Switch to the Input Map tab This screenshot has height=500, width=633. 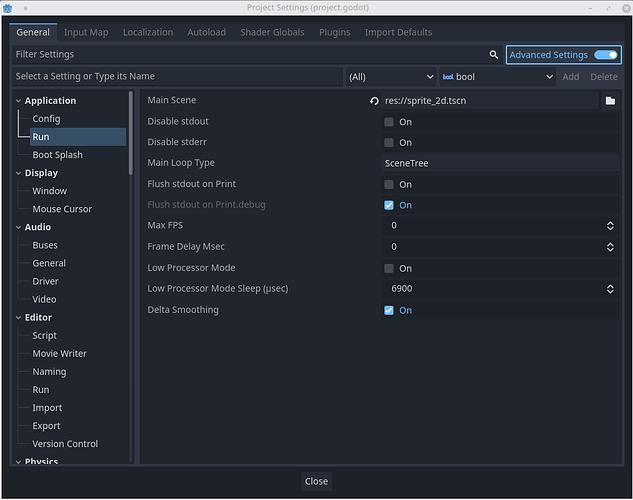click(x=86, y=32)
